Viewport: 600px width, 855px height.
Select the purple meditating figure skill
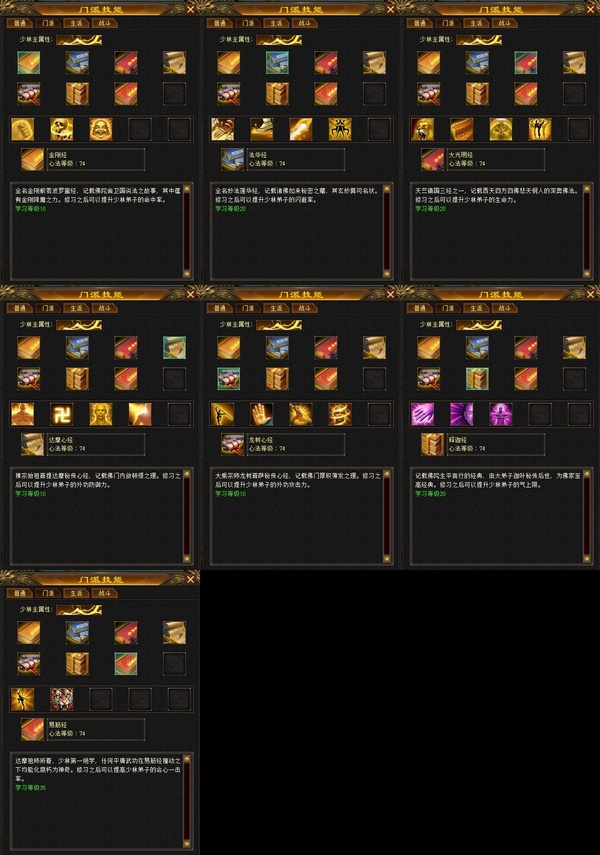click(x=501, y=414)
